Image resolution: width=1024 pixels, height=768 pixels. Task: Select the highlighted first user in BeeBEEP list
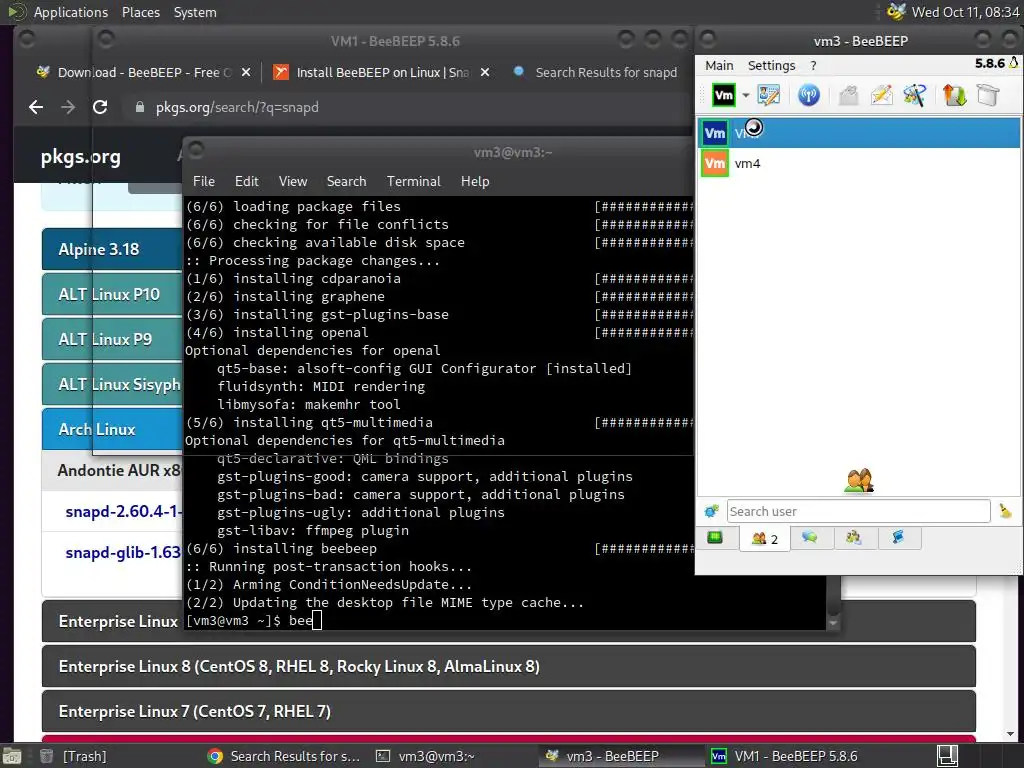click(859, 133)
